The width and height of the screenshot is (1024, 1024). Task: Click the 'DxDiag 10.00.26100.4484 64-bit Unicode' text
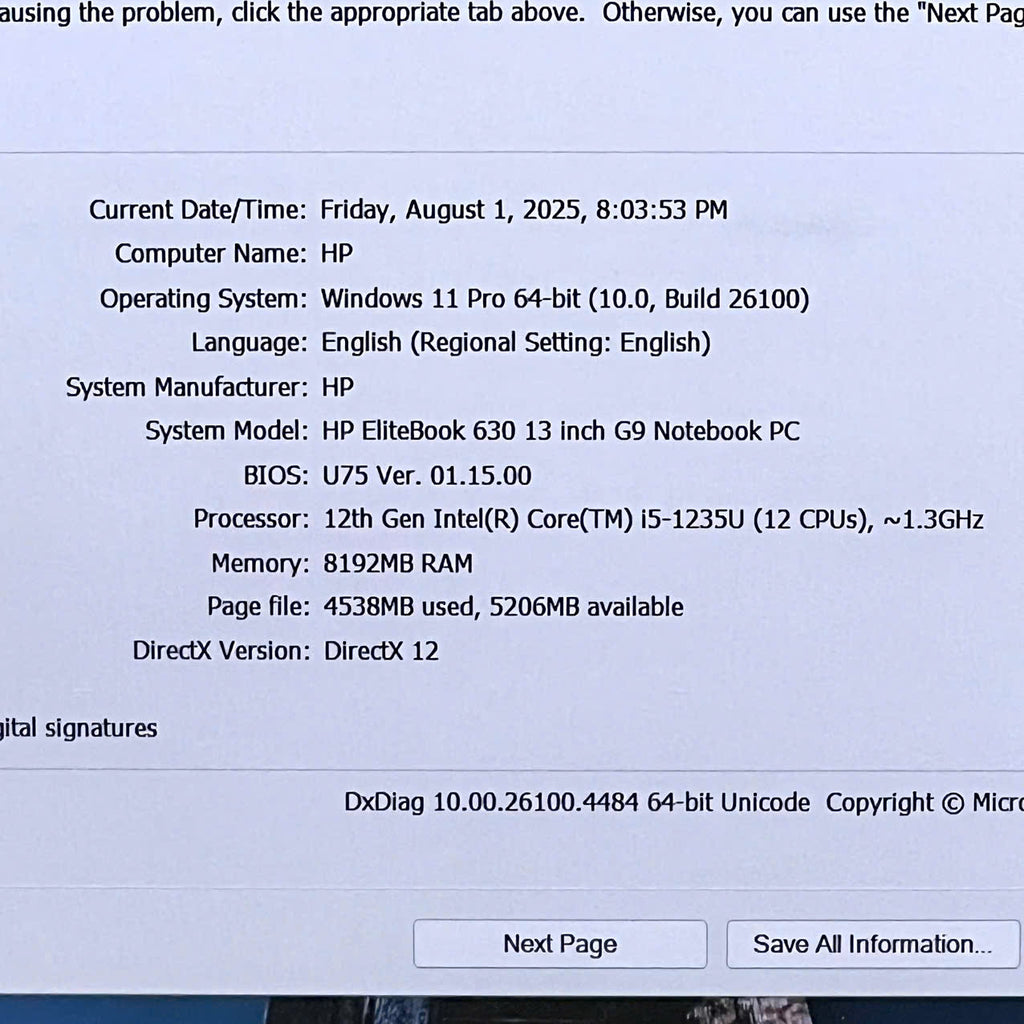click(x=577, y=803)
